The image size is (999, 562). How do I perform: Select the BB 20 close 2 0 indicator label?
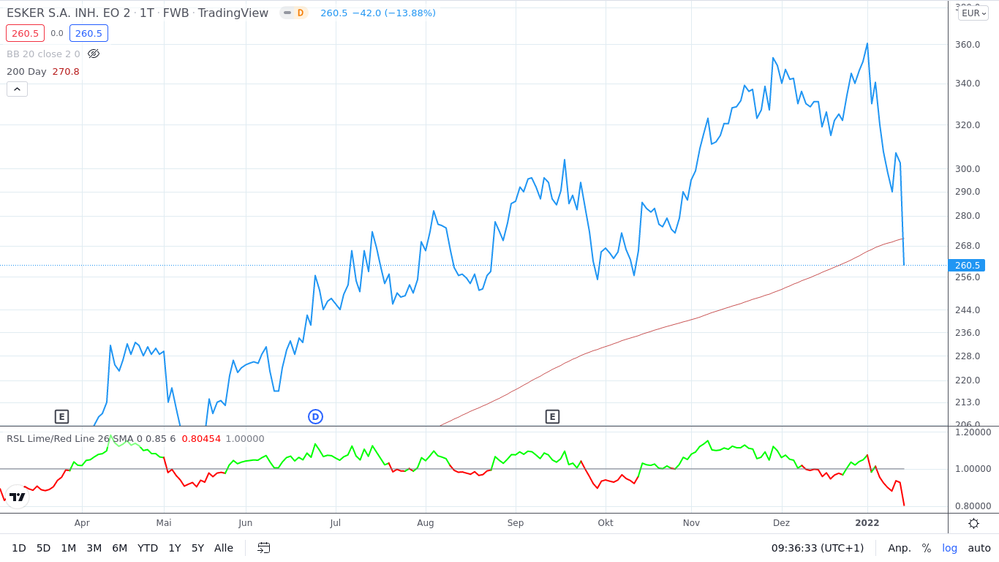point(43,54)
